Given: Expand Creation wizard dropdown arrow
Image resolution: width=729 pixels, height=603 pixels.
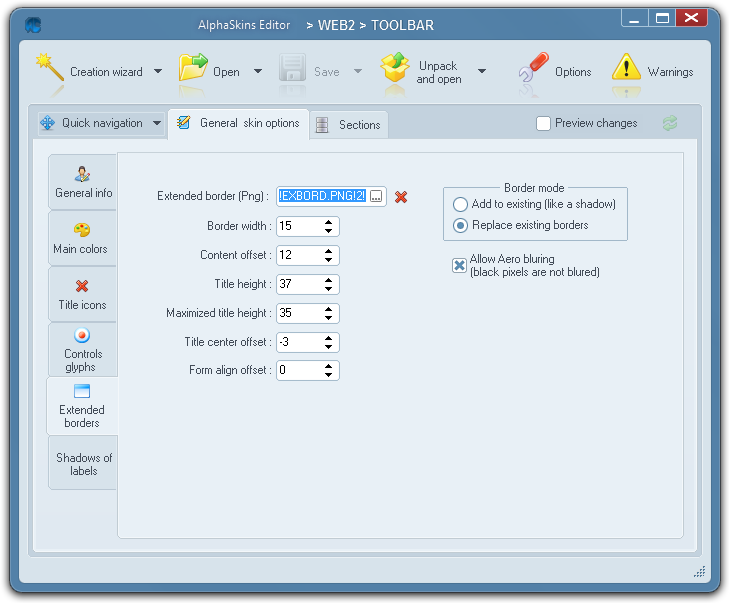Looking at the screenshot, I should [x=158, y=72].
